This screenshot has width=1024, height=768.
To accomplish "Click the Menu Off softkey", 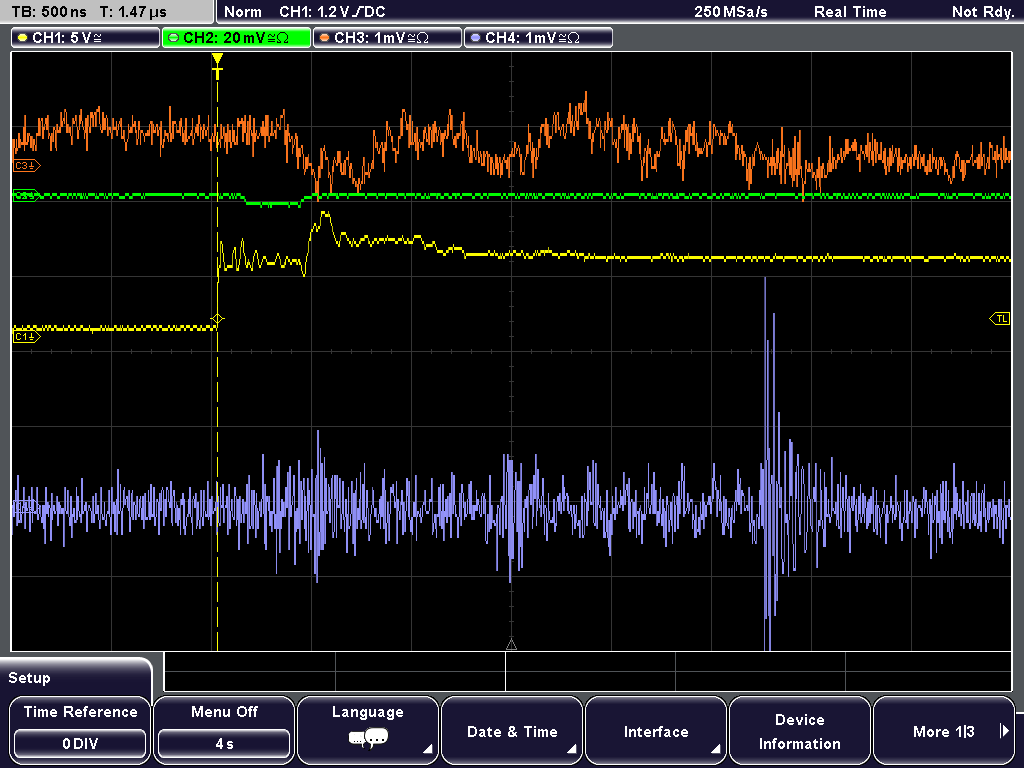I will pyautogui.click(x=224, y=729).
